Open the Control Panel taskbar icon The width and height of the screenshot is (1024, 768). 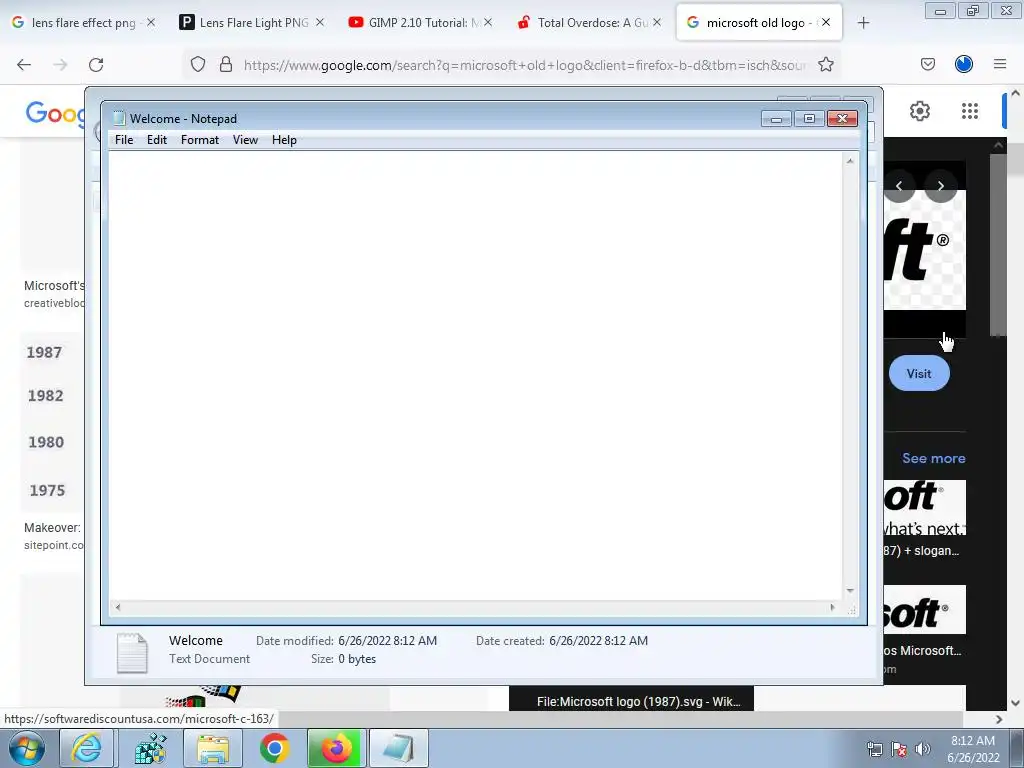(x=150, y=748)
